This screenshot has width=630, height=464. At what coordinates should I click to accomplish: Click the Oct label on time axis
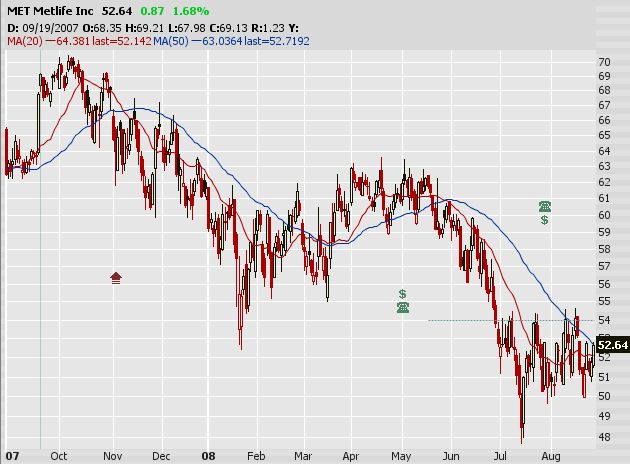59,456
